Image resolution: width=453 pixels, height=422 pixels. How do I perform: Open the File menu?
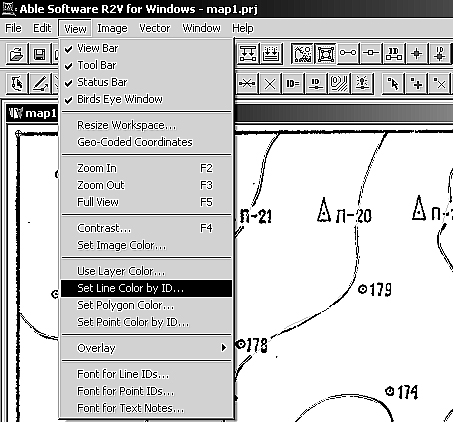(x=13, y=28)
